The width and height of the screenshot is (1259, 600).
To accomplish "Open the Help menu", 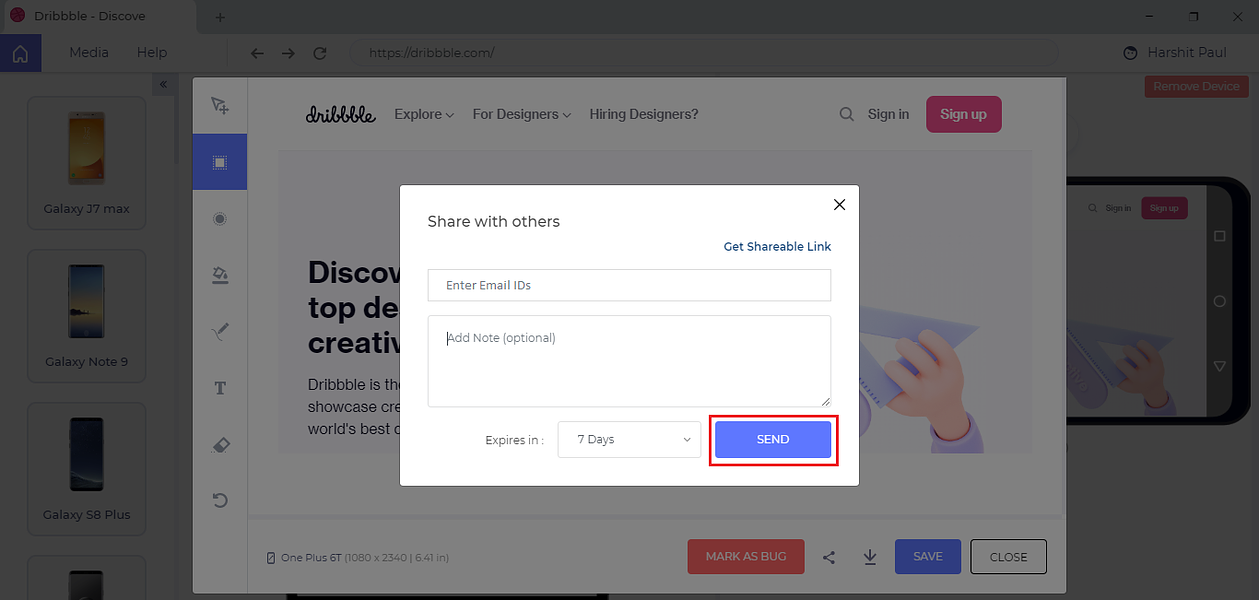I will (152, 53).
